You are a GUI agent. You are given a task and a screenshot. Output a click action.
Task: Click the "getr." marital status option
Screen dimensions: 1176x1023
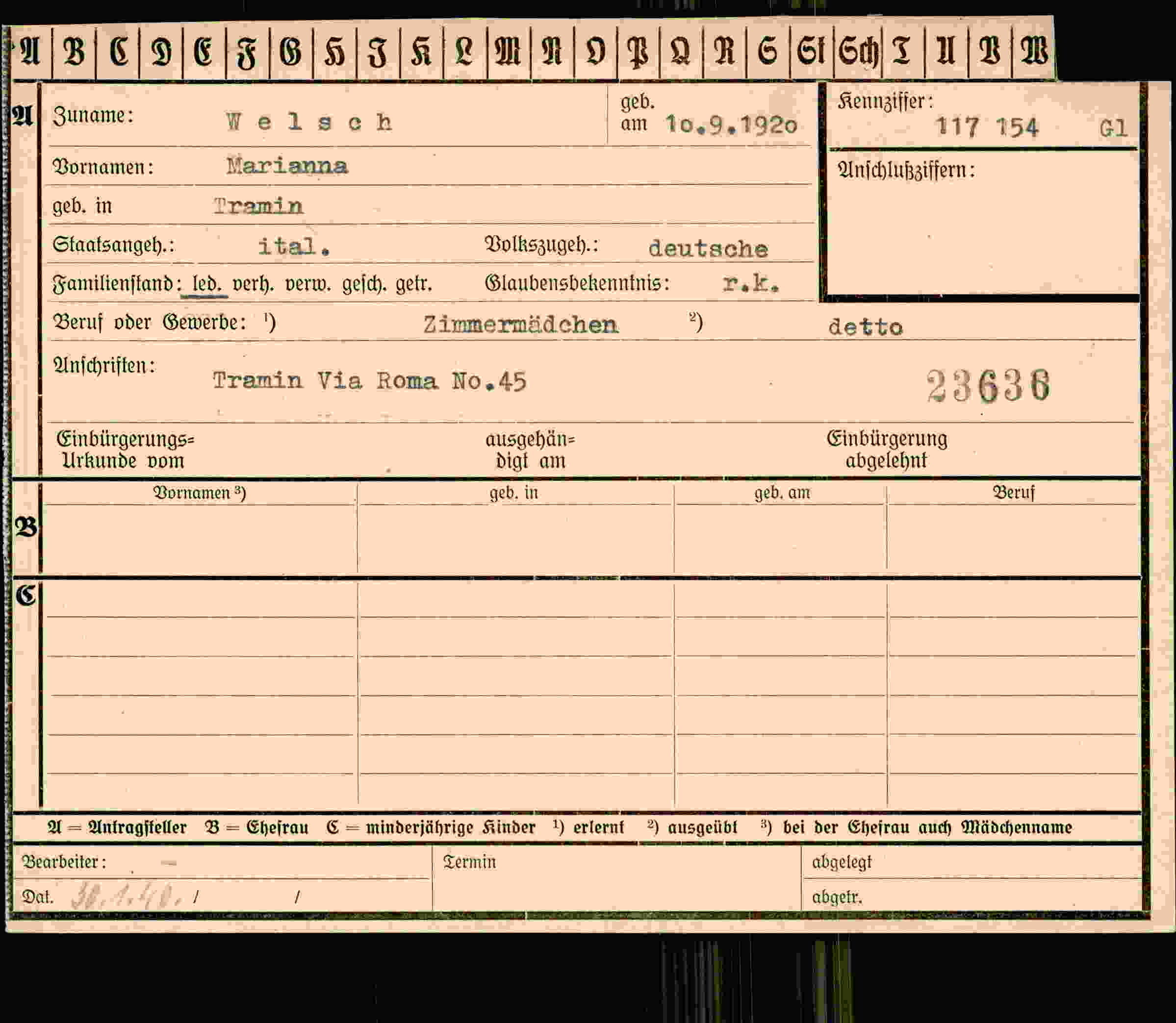click(413, 284)
